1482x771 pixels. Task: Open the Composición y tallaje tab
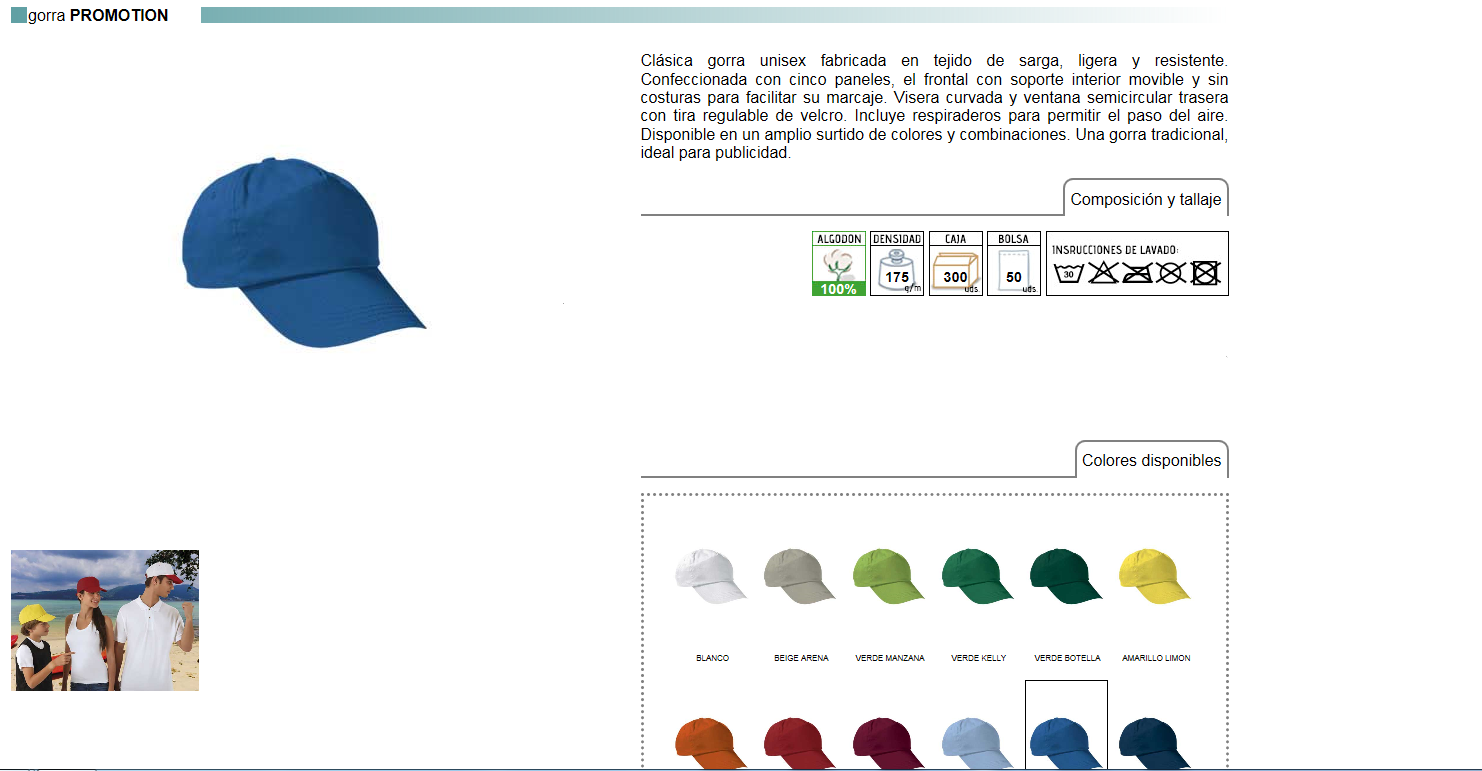1145,199
